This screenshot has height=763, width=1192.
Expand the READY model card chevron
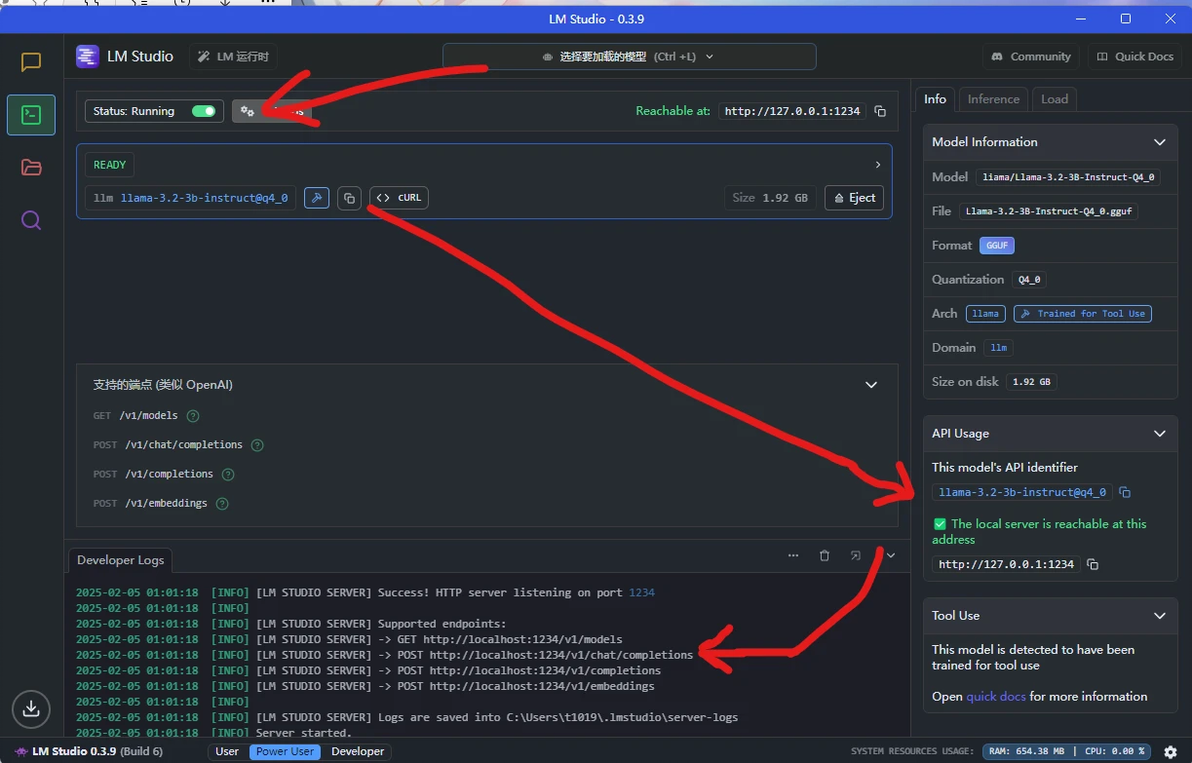(878, 165)
